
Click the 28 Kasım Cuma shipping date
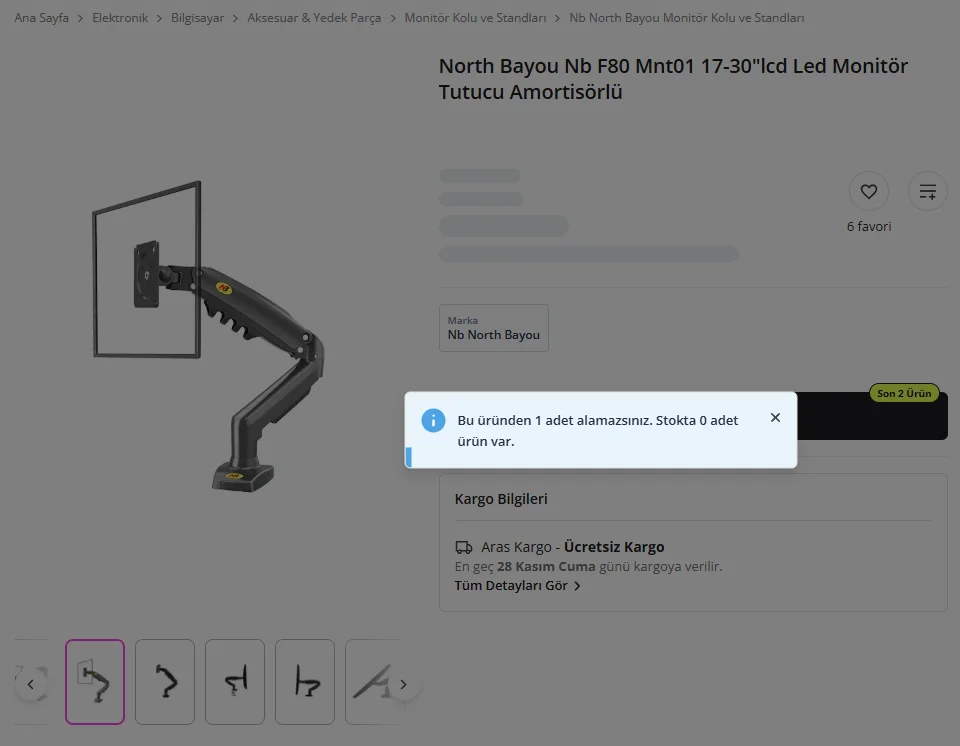[546, 567]
